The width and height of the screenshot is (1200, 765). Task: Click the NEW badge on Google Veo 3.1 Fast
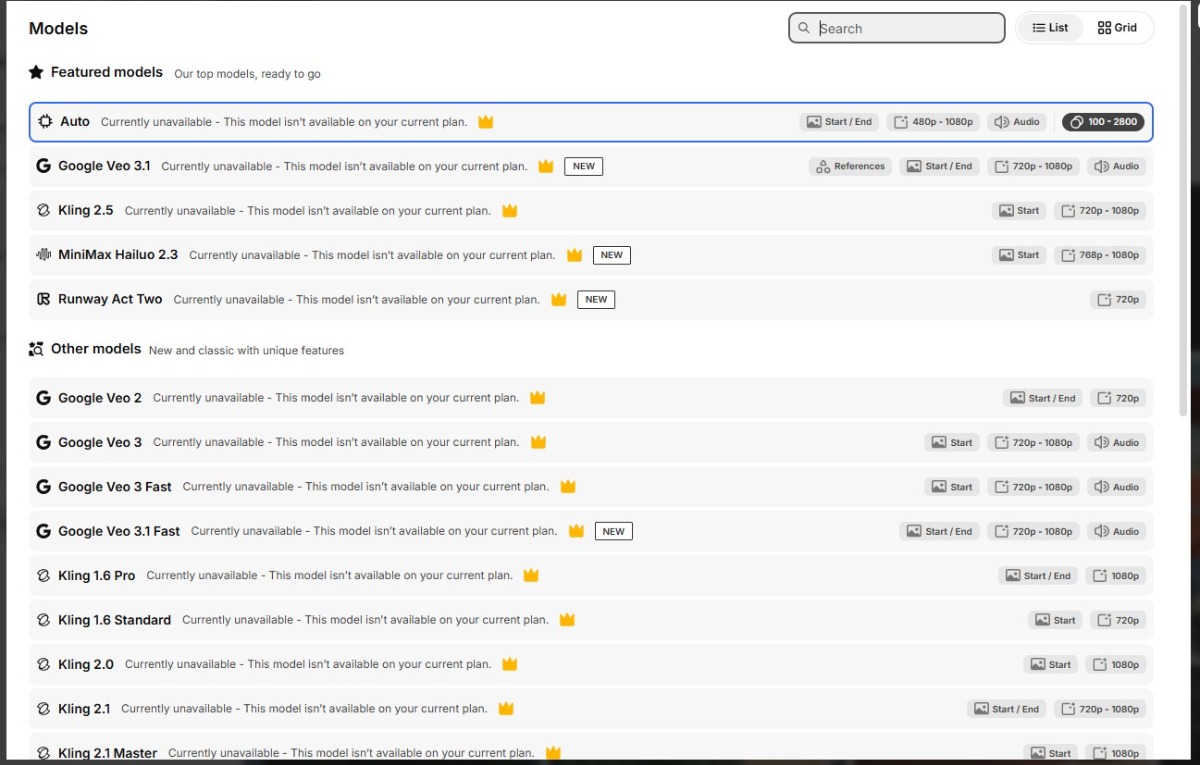click(x=613, y=531)
